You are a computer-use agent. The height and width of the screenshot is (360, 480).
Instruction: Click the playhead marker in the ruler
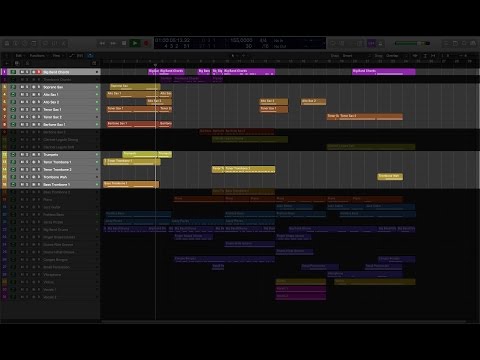[155, 65]
